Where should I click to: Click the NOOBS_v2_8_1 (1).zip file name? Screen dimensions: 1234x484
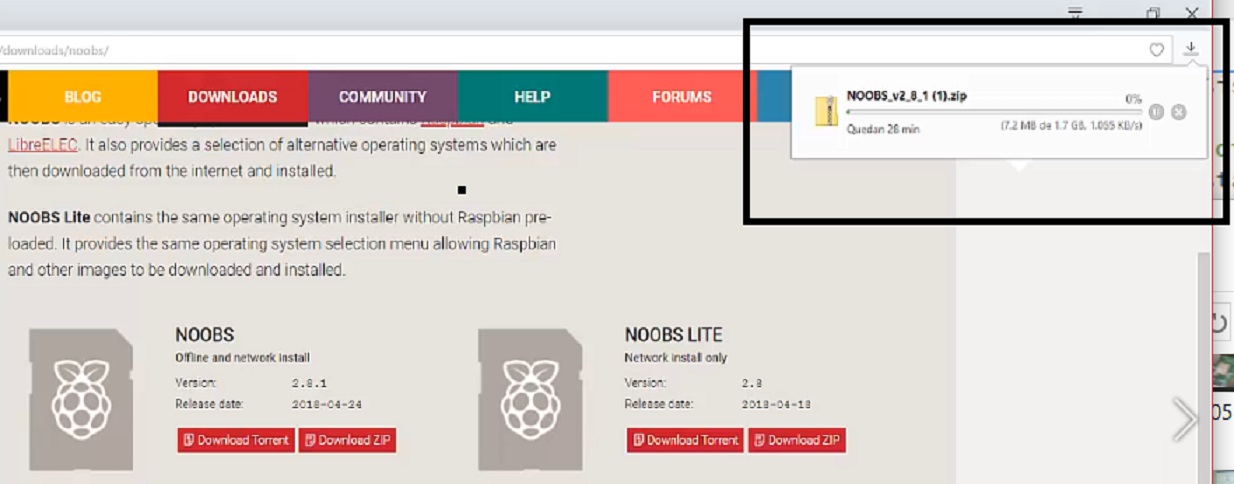[907, 96]
